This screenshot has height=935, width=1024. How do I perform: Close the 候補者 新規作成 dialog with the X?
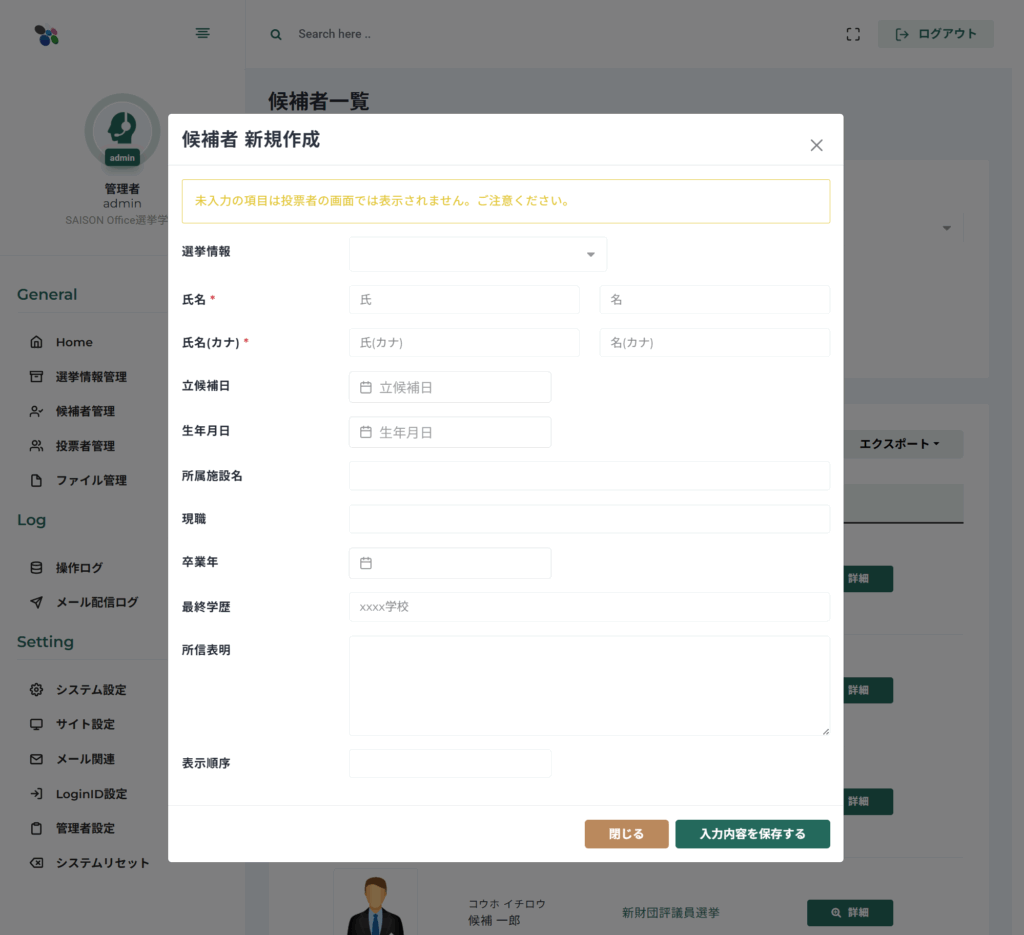coord(816,145)
